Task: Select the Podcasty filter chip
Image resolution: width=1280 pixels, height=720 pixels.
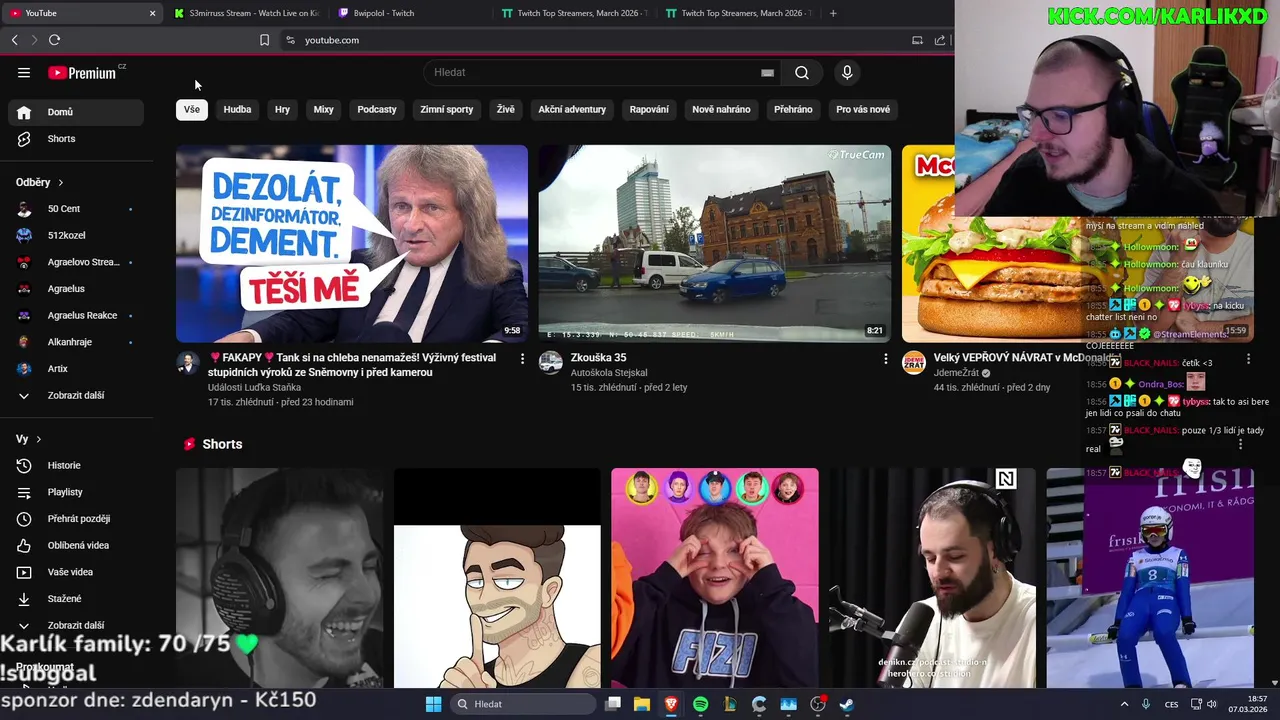Action: pos(377,110)
